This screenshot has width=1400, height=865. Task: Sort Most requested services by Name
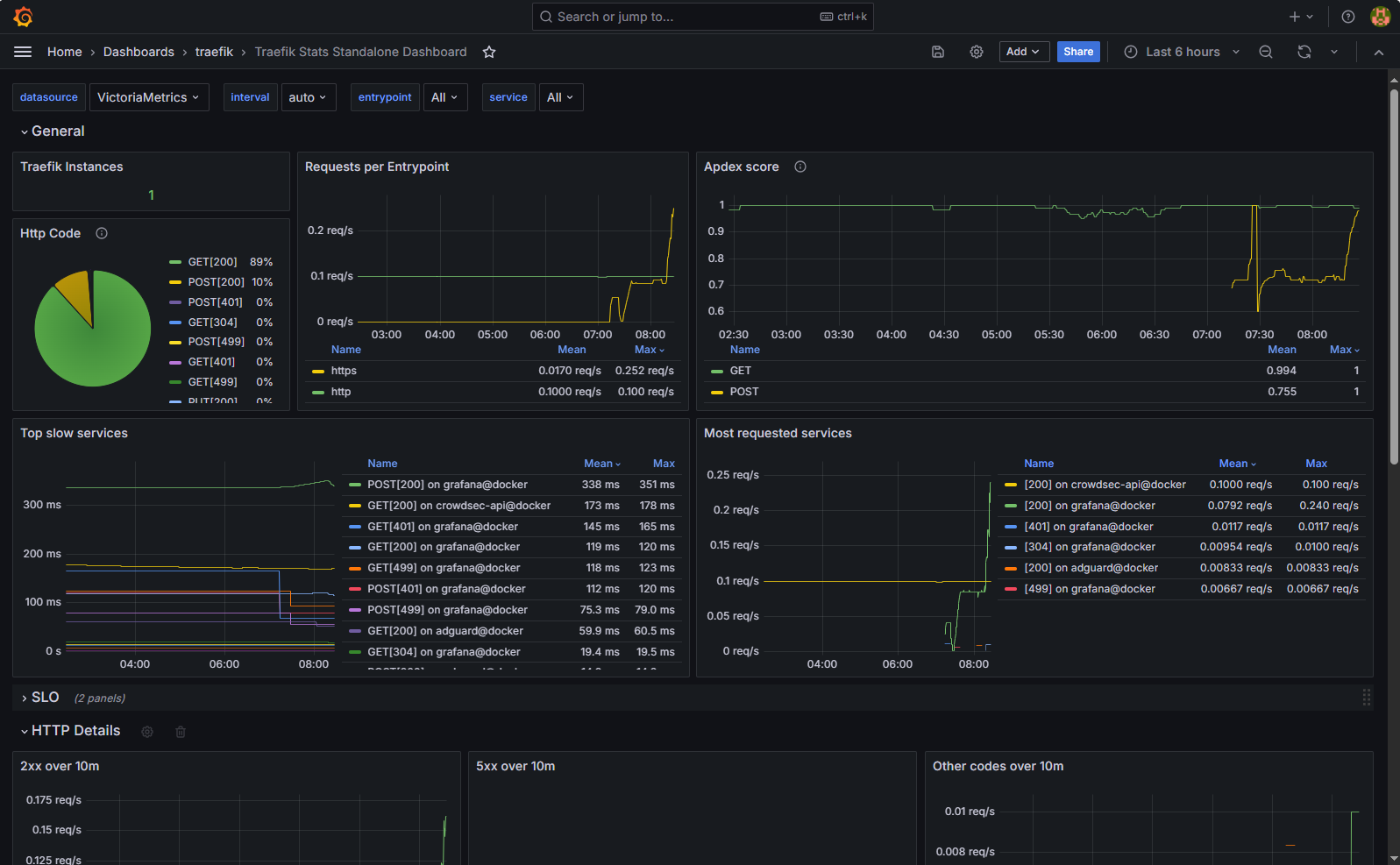tap(1039, 464)
